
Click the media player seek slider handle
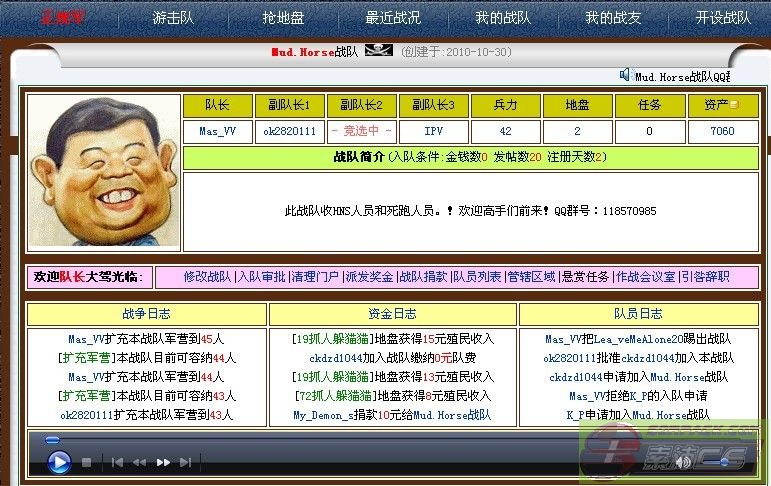[x=52, y=439]
